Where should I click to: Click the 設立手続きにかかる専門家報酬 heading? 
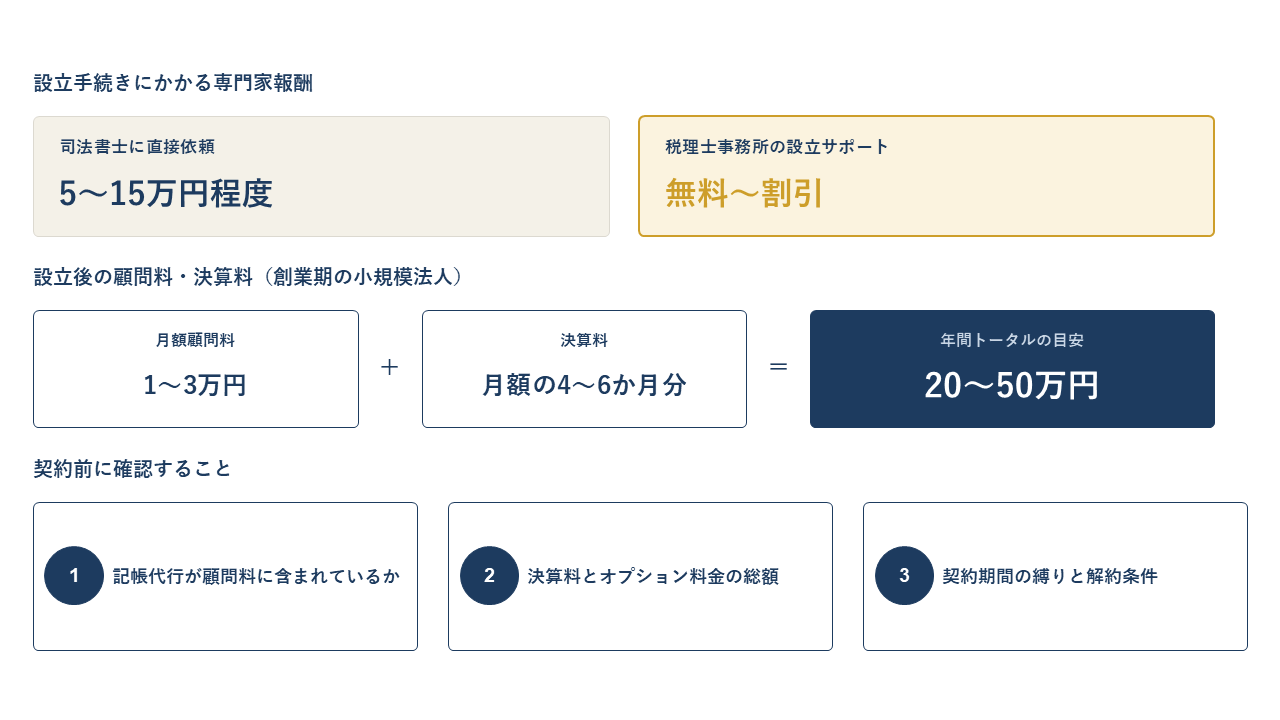click(173, 83)
